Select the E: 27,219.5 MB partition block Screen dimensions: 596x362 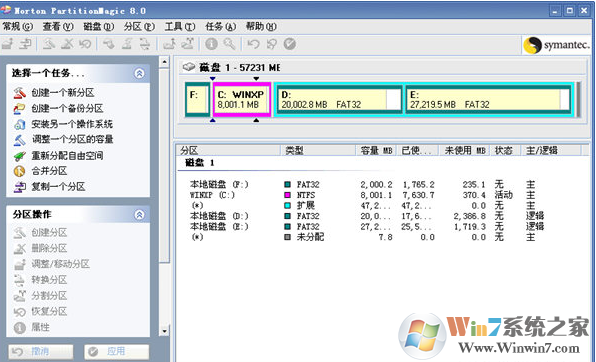pos(488,99)
